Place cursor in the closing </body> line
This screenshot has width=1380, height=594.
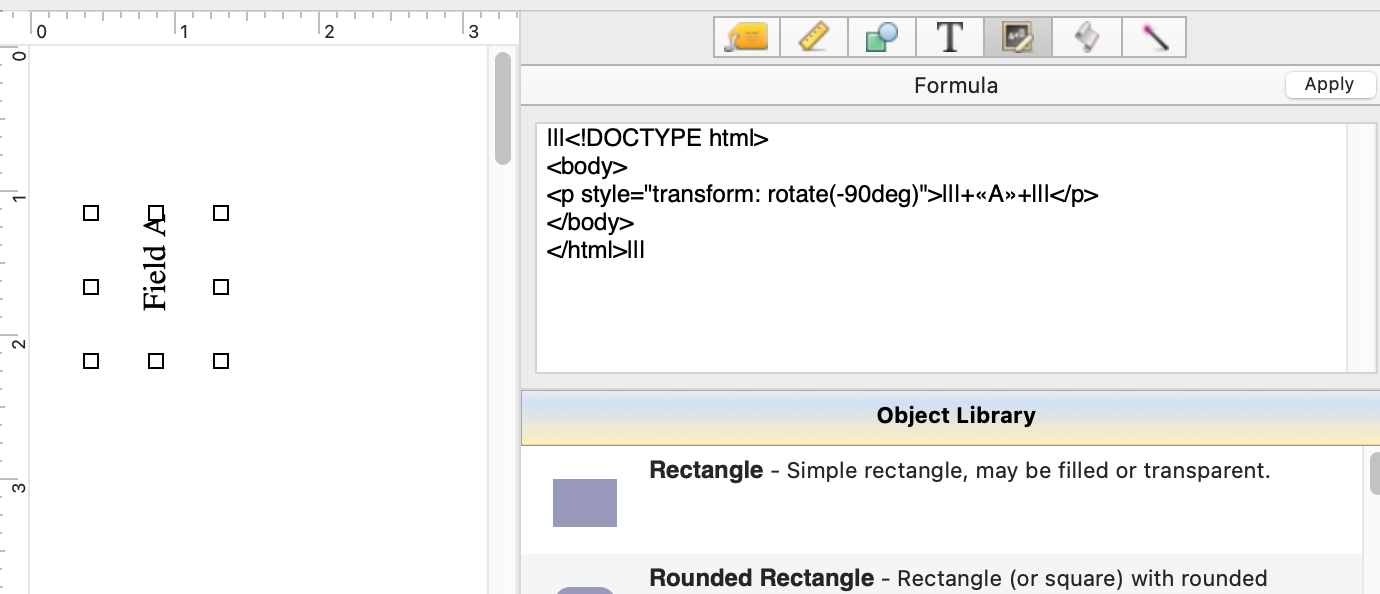590,222
